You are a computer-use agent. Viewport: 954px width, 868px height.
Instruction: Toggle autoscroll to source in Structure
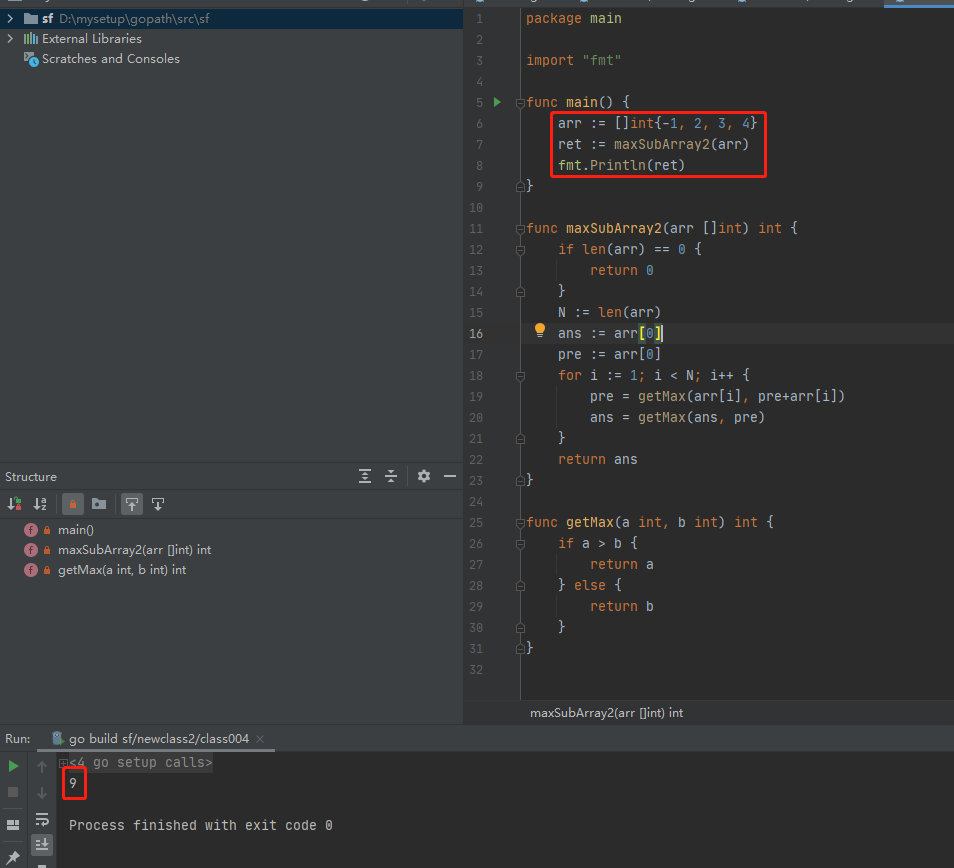pyautogui.click(x=131, y=504)
